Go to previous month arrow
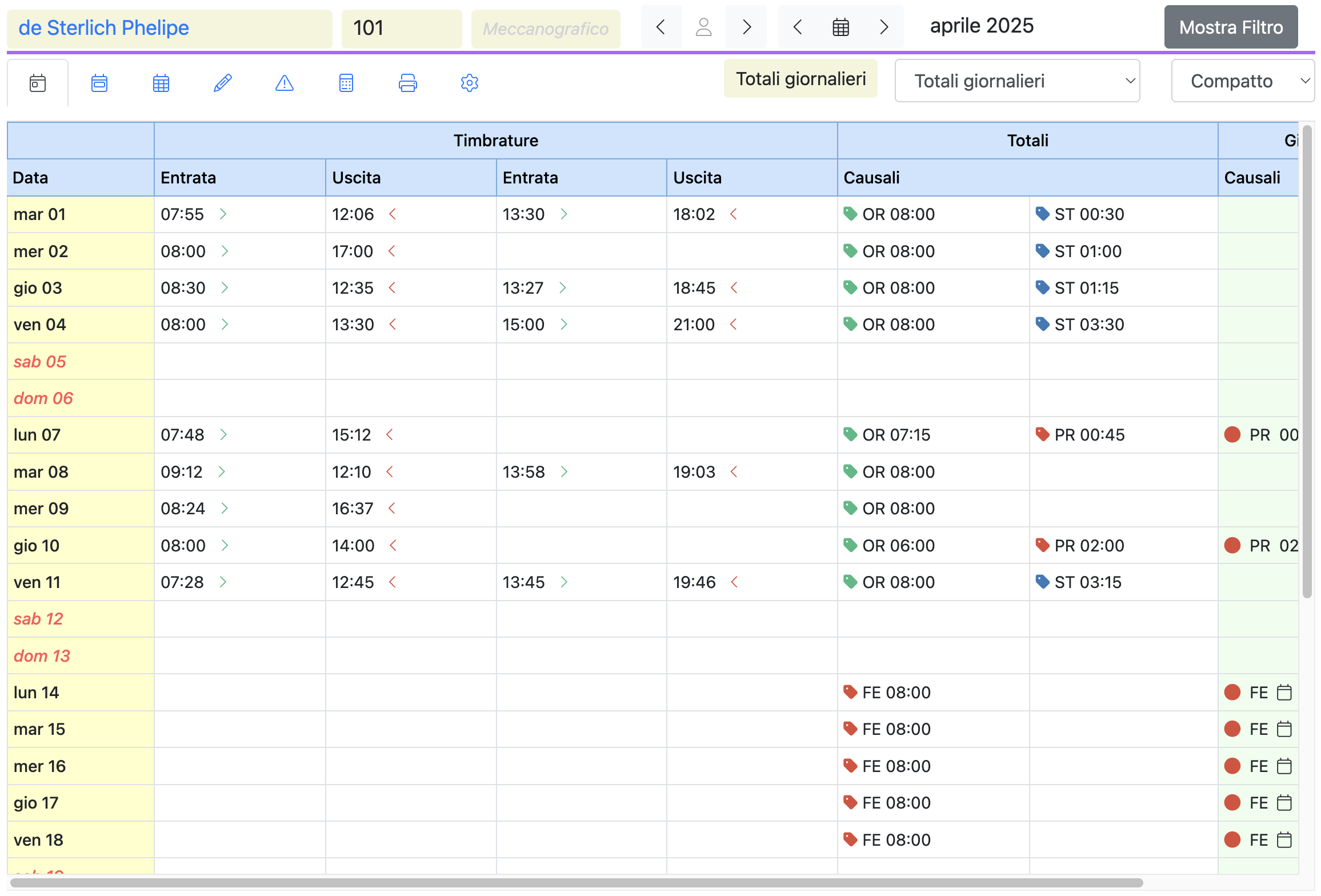 (x=798, y=27)
